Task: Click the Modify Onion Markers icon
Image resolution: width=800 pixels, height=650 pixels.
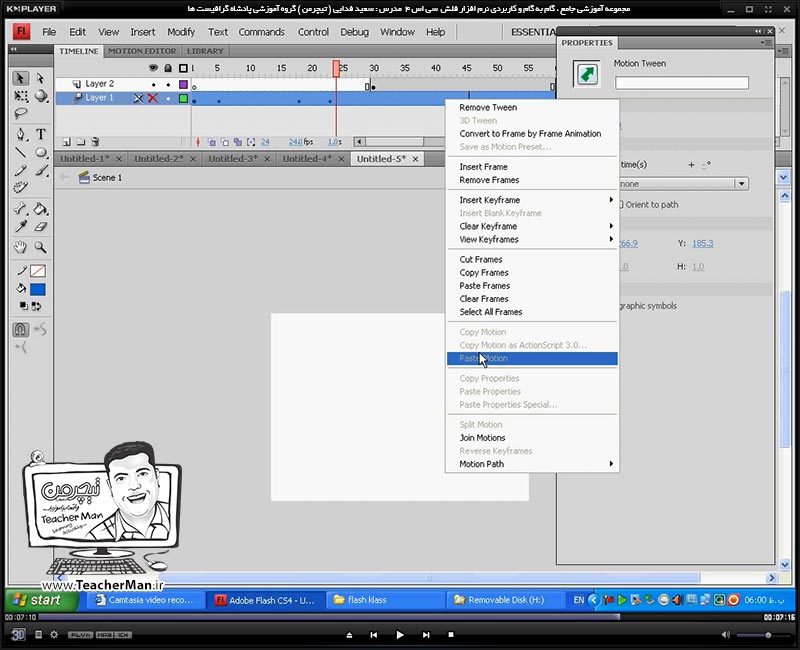Action: click(251, 142)
